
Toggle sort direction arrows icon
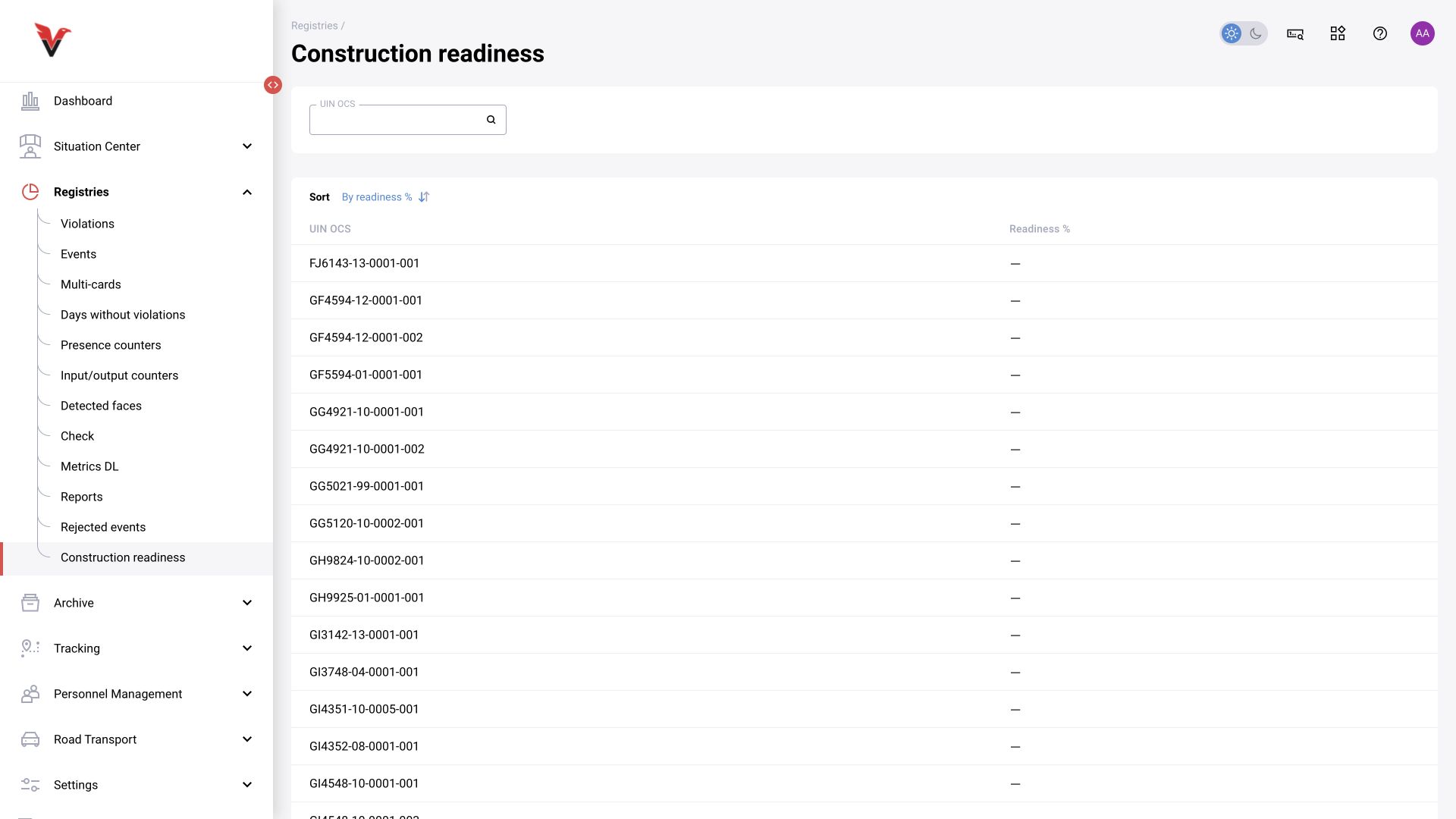click(424, 197)
